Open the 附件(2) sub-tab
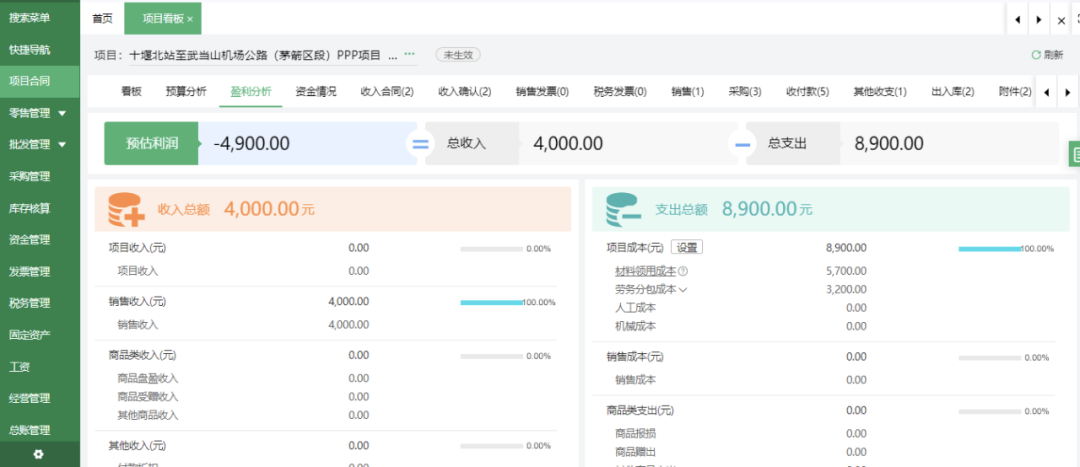Image resolution: width=1080 pixels, height=467 pixels. 1015,92
